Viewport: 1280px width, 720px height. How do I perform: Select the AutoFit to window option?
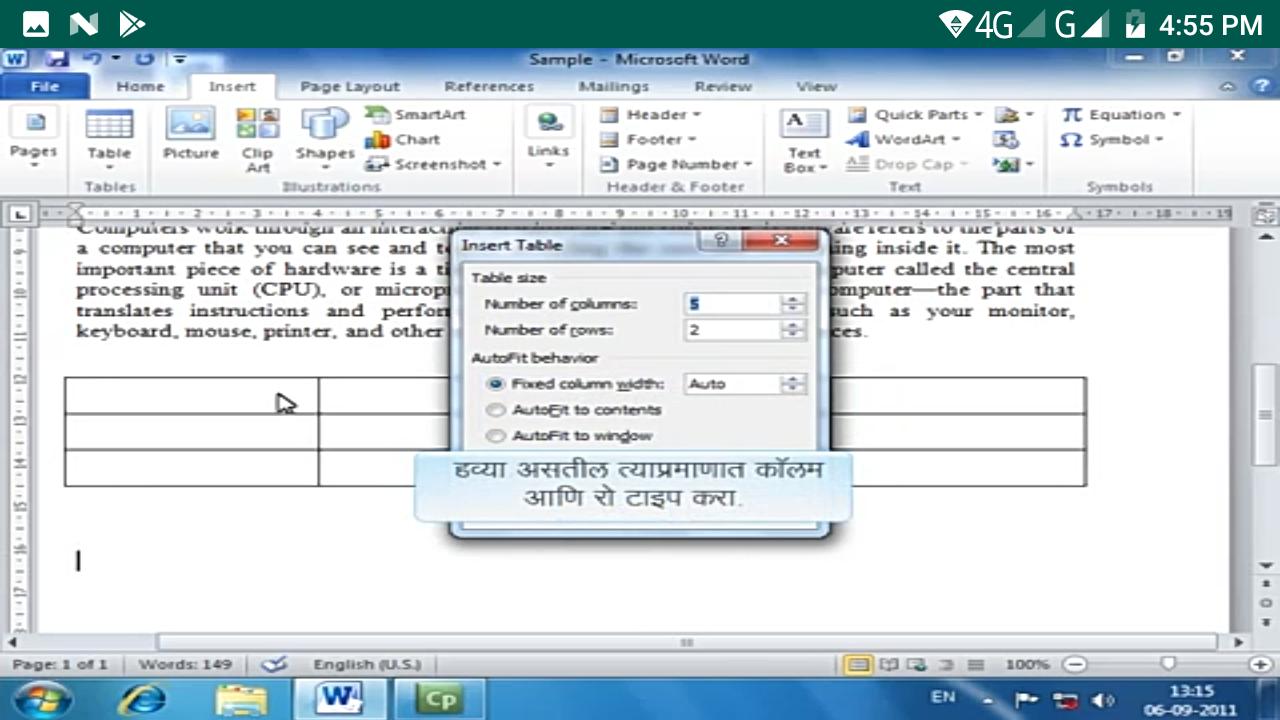click(x=569, y=435)
